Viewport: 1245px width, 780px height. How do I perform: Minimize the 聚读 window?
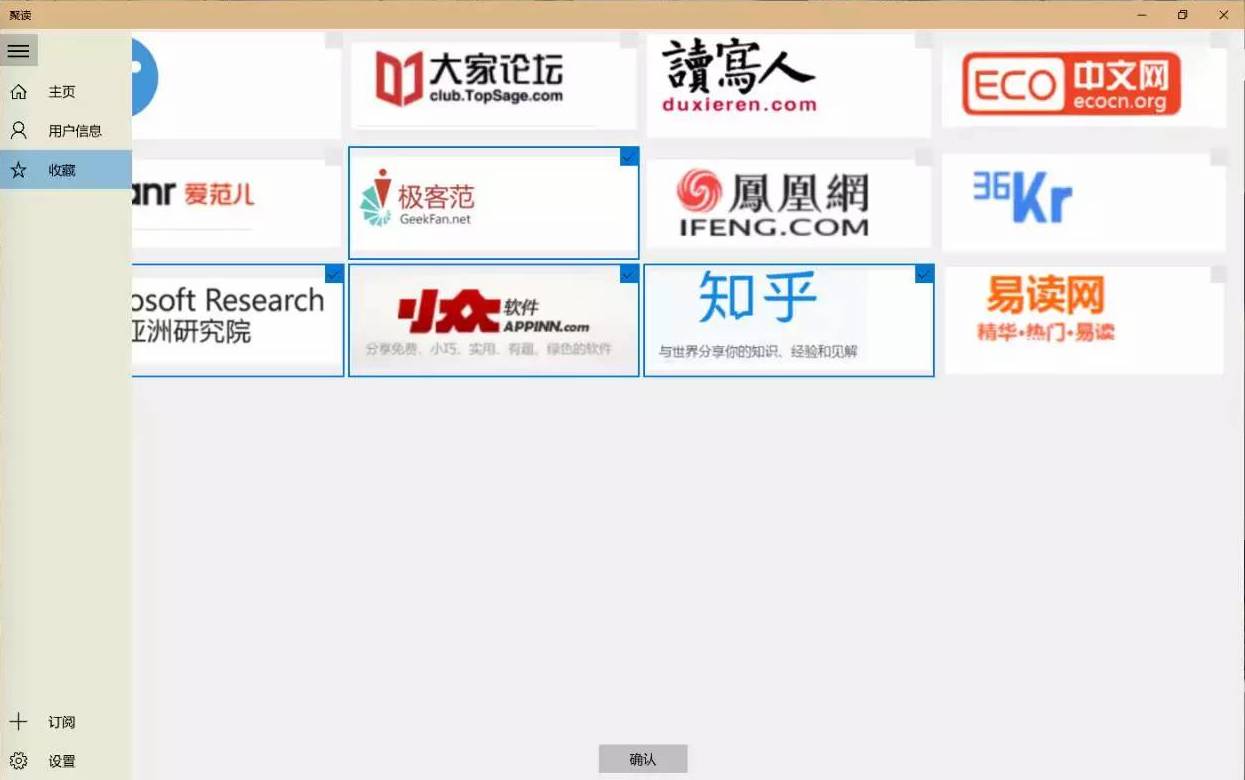[1142, 15]
